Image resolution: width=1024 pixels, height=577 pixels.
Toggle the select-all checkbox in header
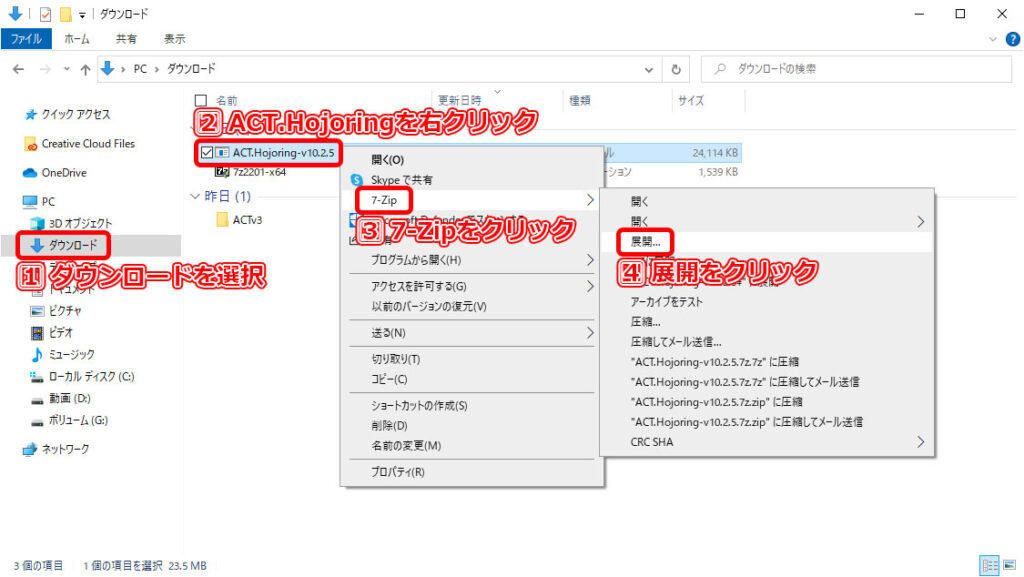[x=200, y=101]
